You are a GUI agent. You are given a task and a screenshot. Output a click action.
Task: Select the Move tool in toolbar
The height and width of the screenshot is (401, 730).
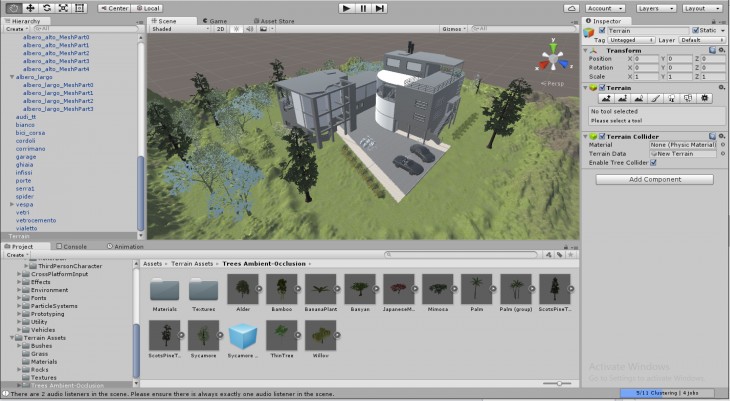[30, 8]
